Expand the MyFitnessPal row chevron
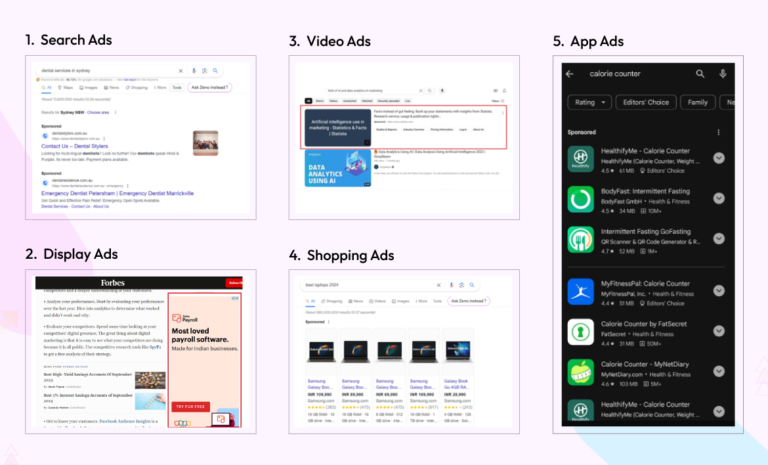Image resolution: width=768 pixels, height=465 pixels. [719, 291]
